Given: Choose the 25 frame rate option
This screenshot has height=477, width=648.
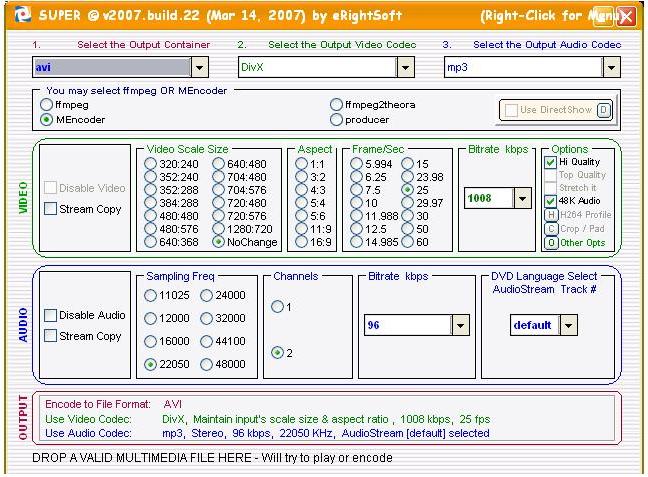Looking at the screenshot, I should click(x=407, y=190).
